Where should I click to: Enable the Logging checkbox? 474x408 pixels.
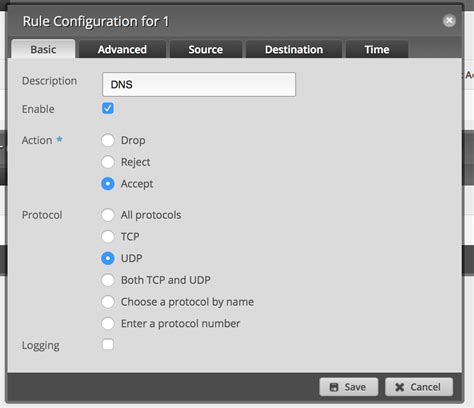[108, 344]
